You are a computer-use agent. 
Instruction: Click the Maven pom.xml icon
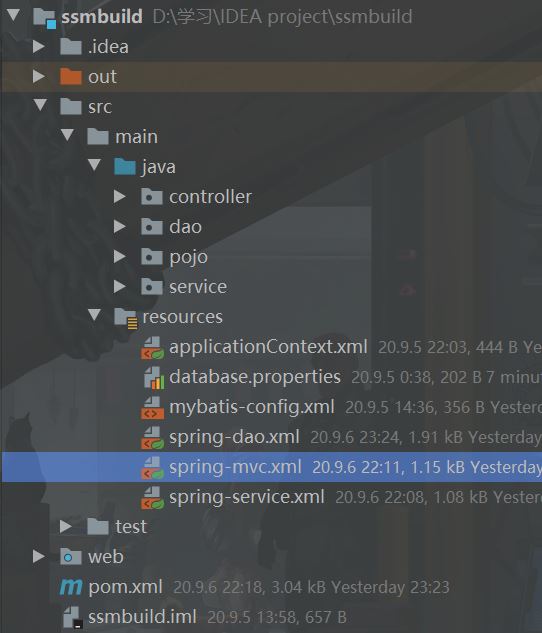(71, 587)
